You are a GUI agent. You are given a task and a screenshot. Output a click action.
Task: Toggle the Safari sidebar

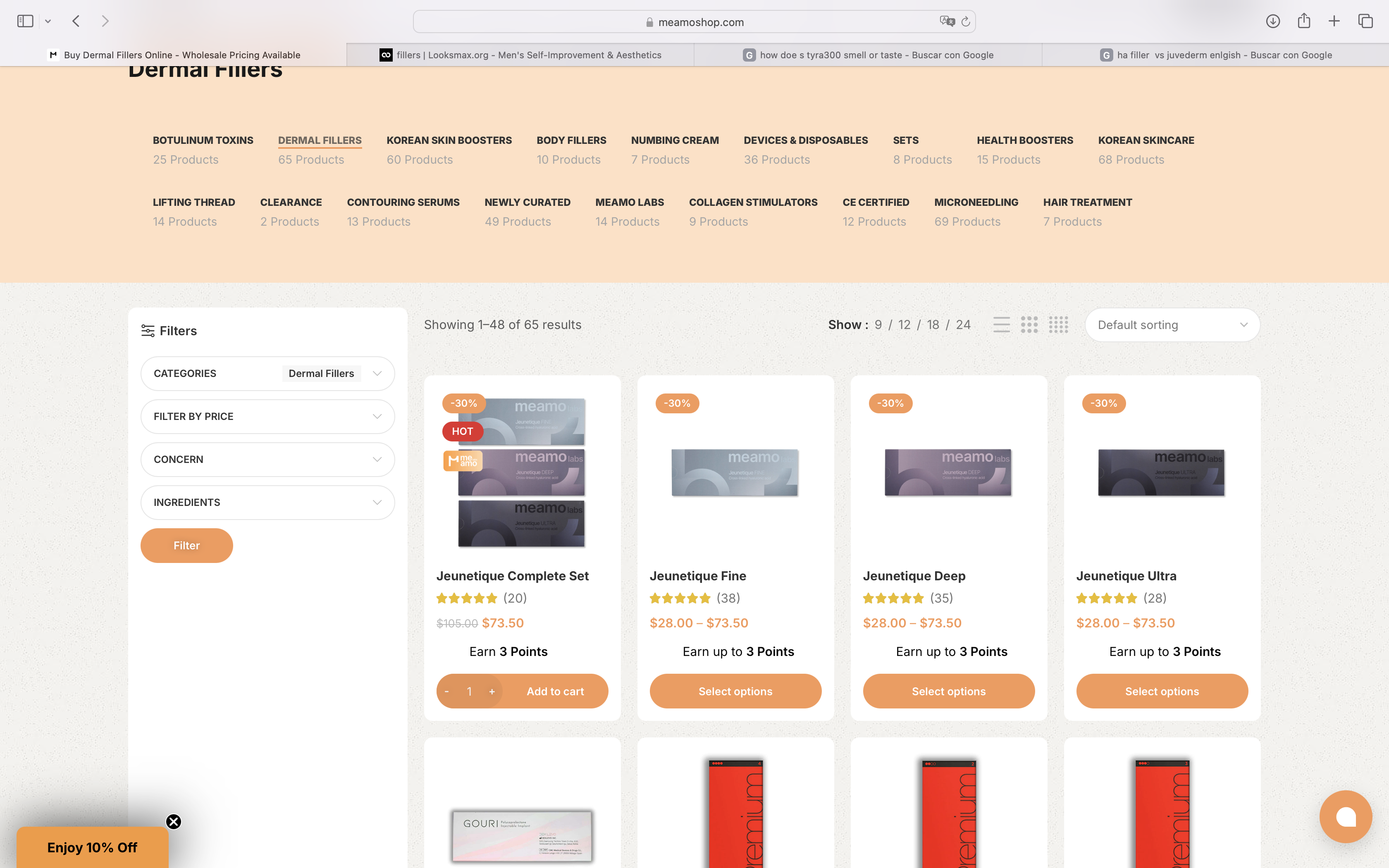25,21
